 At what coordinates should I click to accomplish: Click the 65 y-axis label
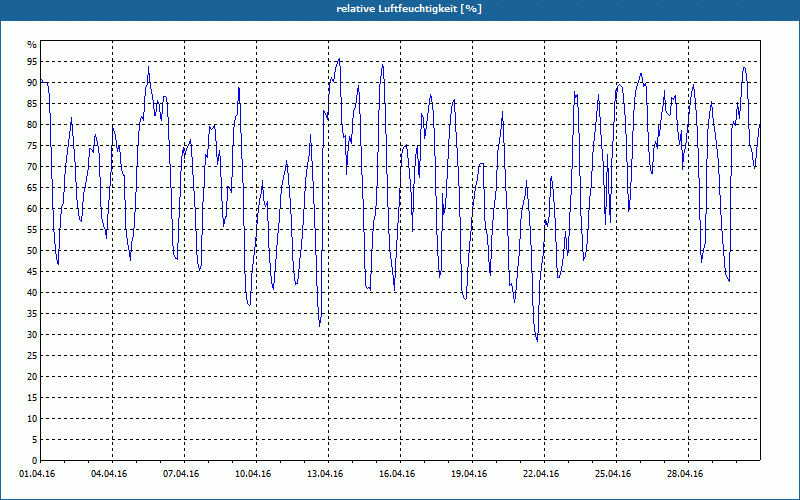[x=32, y=188]
